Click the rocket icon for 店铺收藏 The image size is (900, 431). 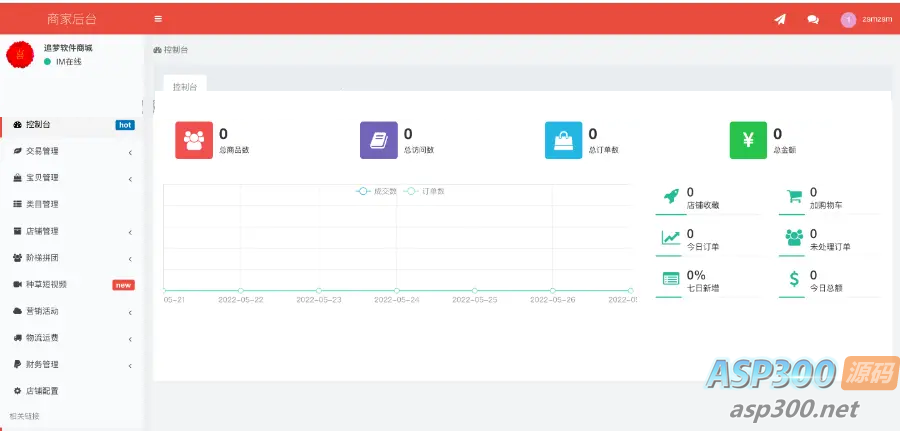(671, 196)
